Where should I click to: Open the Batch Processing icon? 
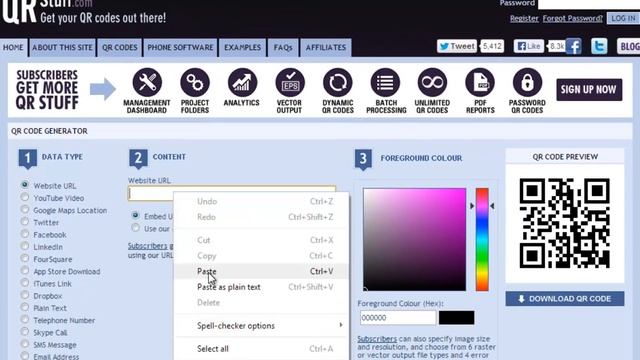tap(385, 83)
